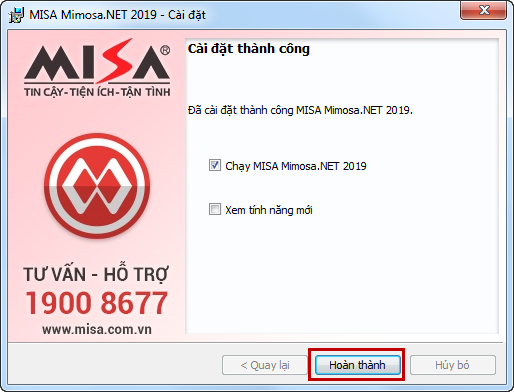Click the round red Mimosa emblem
Image resolution: width=514 pixels, height=392 pixels.
coord(97,186)
